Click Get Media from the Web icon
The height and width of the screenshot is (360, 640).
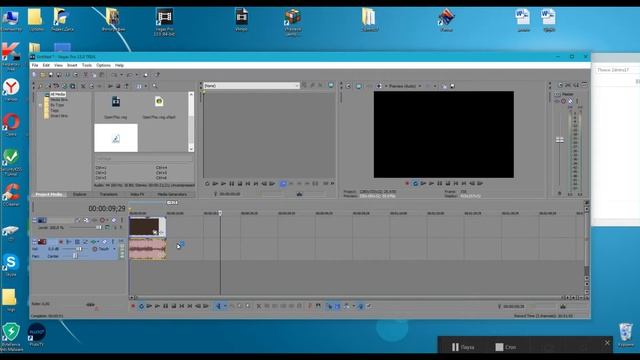(x=72, y=86)
